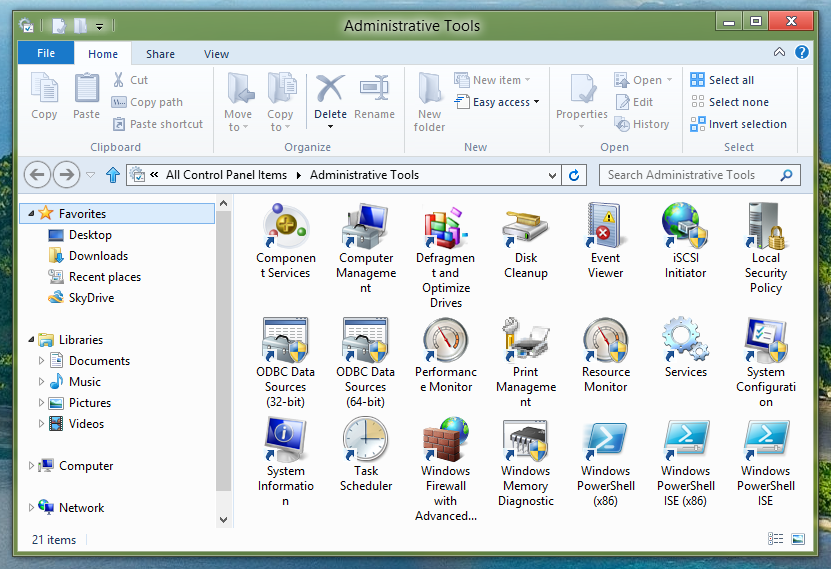Image resolution: width=831 pixels, height=569 pixels.
Task: Open recent locations dropdown arrow
Action: click(91, 175)
